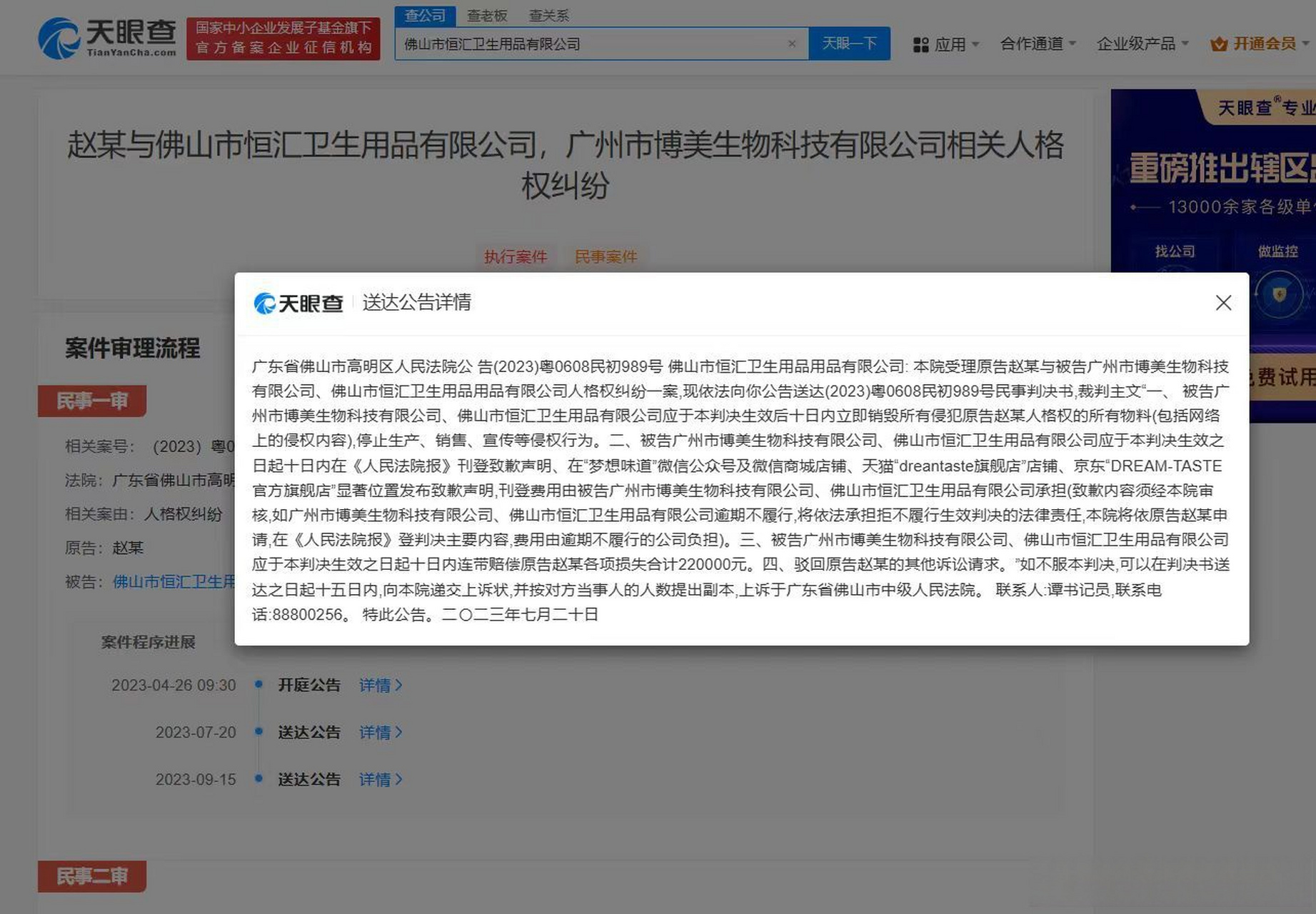The image size is (1316, 914).
Task: Click the case title heading 赵某与佛山市恒汇
Action: click(566, 166)
